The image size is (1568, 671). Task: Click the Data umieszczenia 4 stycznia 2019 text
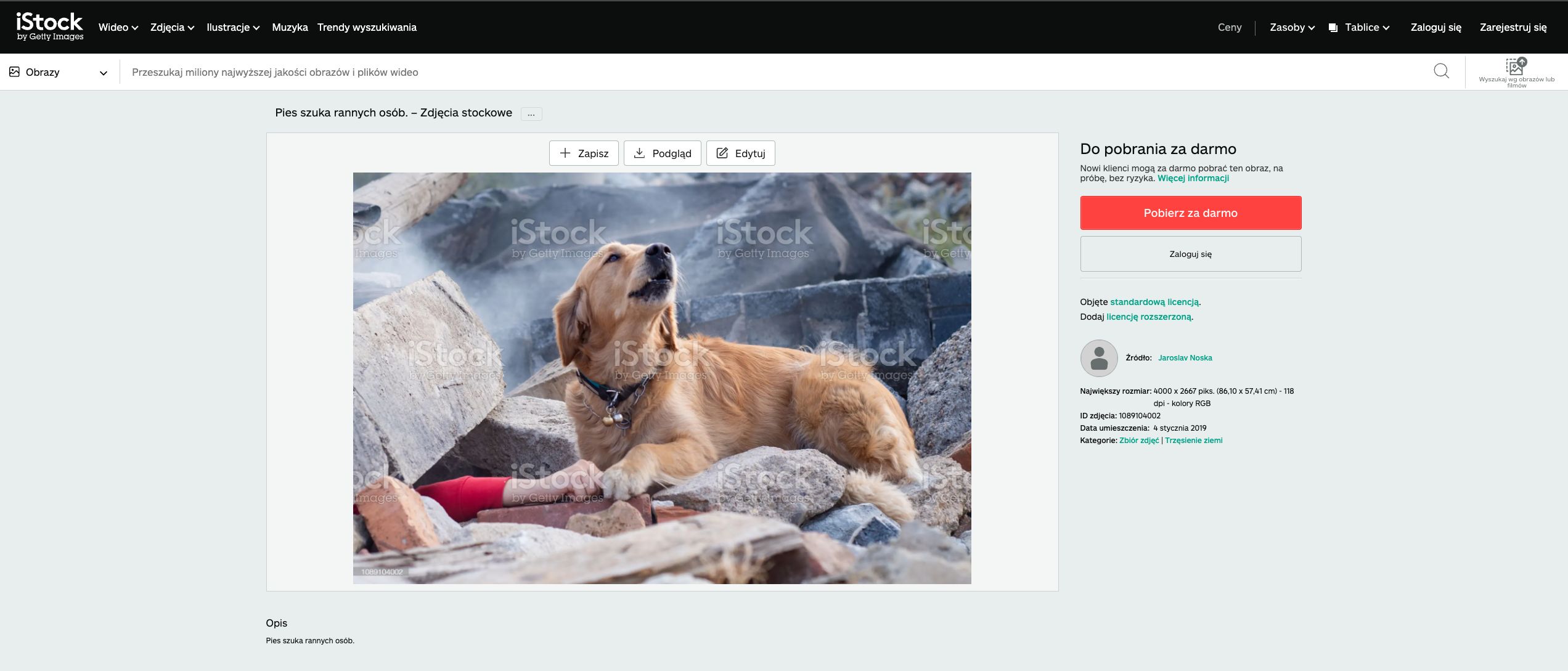[1143, 428]
